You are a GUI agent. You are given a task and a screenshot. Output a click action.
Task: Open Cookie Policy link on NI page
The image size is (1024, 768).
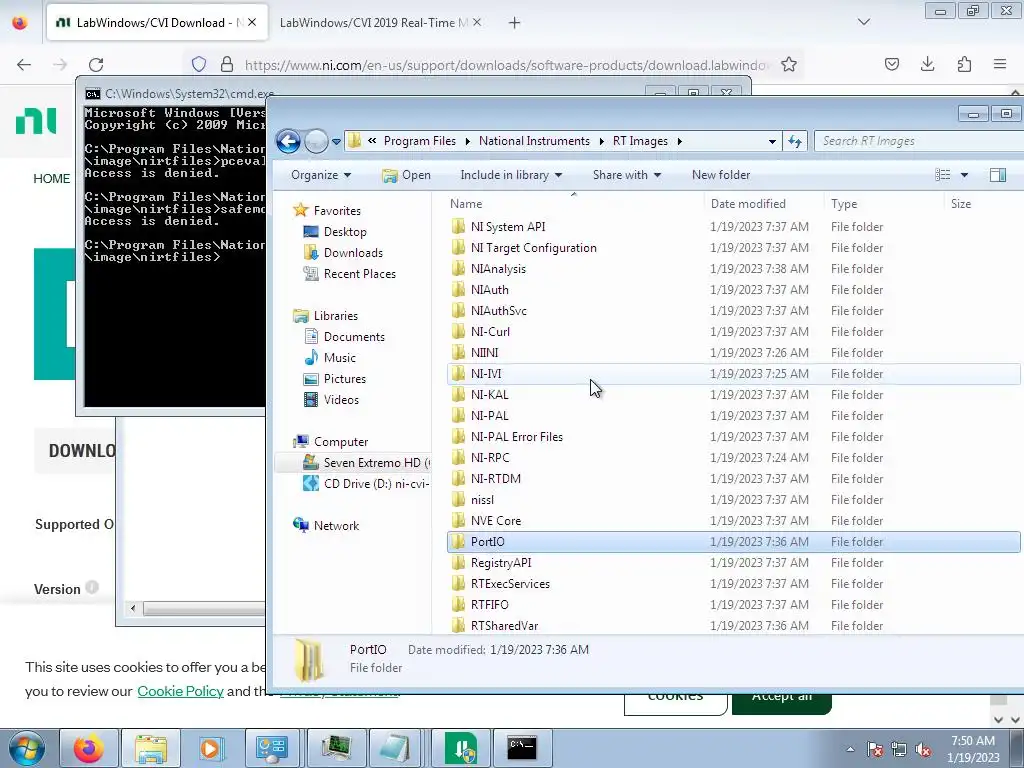(180, 691)
